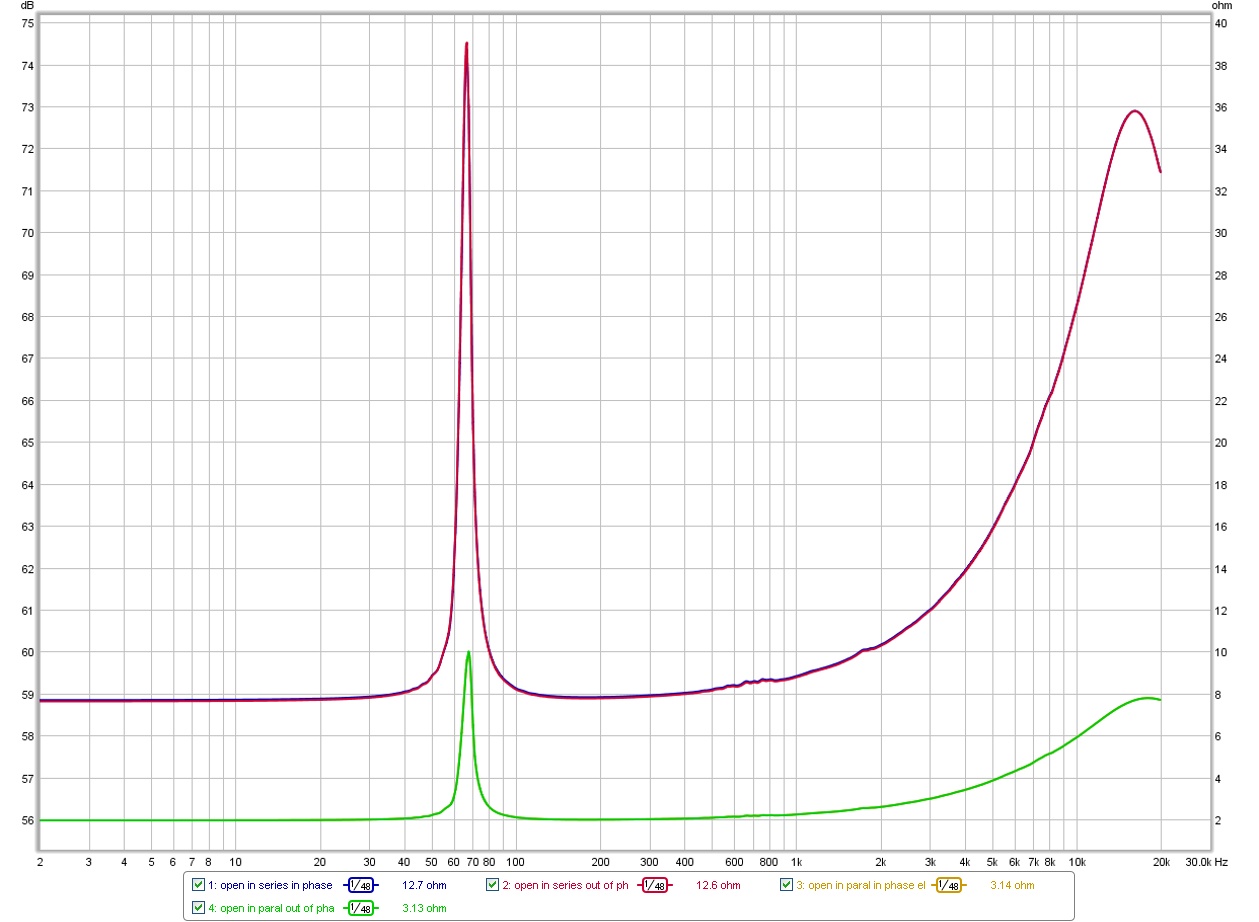Click the '20k' frequency axis label
The width and height of the screenshot is (1259, 922).
pyautogui.click(x=1161, y=861)
